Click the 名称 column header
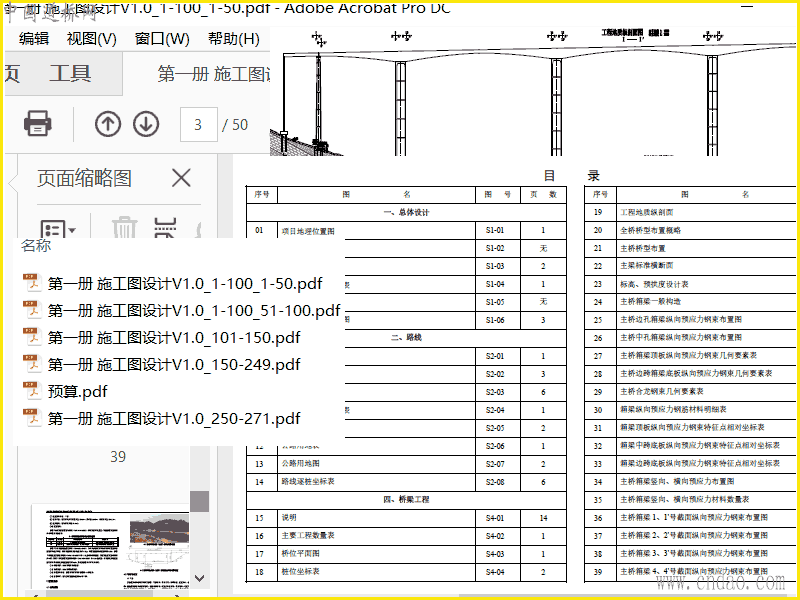The width and height of the screenshot is (800, 600). (36, 245)
